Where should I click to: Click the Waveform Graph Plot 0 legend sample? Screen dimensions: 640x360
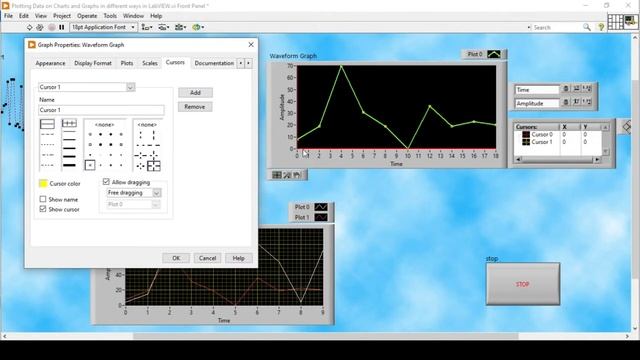[x=494, y=54]
